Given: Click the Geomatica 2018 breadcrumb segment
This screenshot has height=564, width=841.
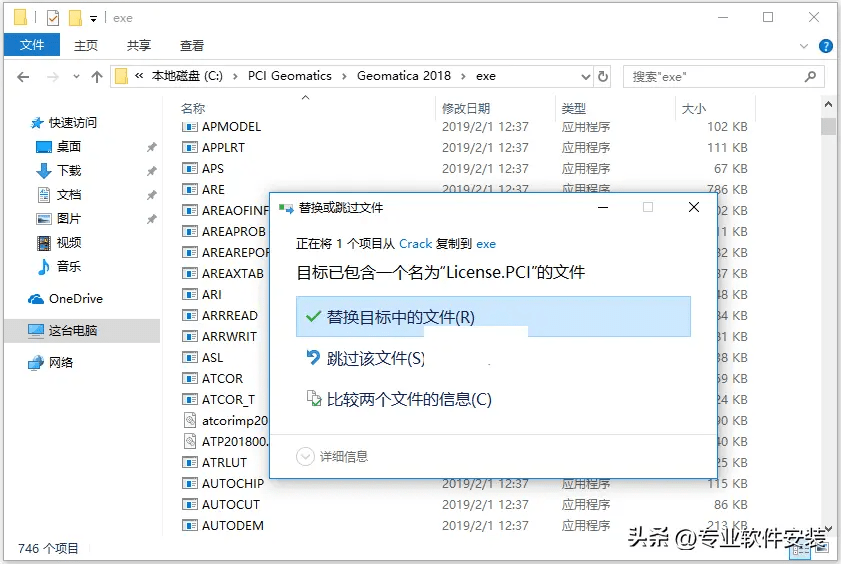Looking at the screenshot, I should 404,76.
